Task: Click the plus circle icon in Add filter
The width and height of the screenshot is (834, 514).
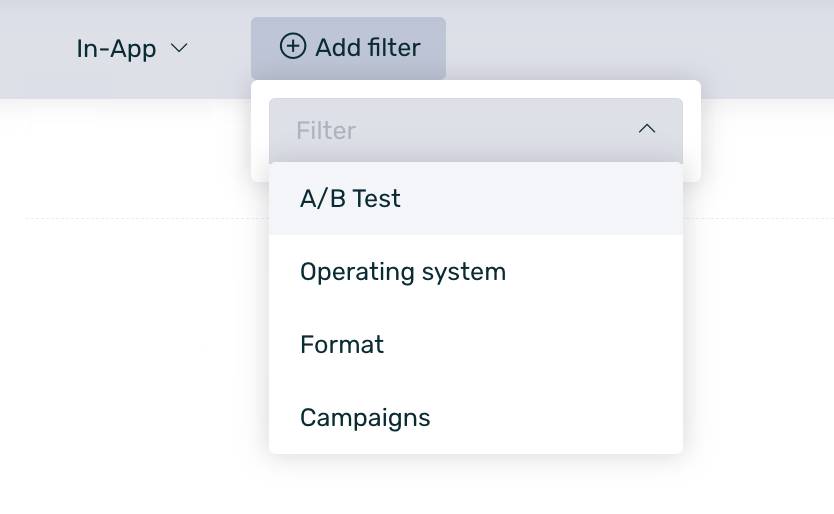Action: tap(292, 47)
